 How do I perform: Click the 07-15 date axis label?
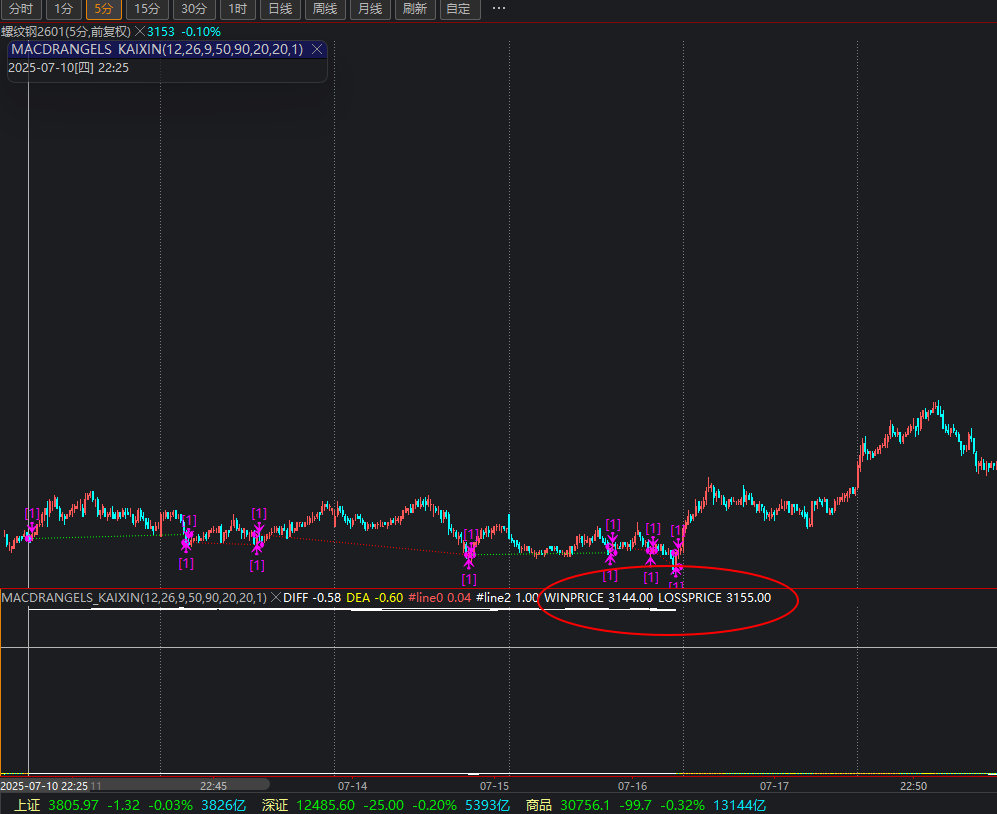(x=494, y=786)
